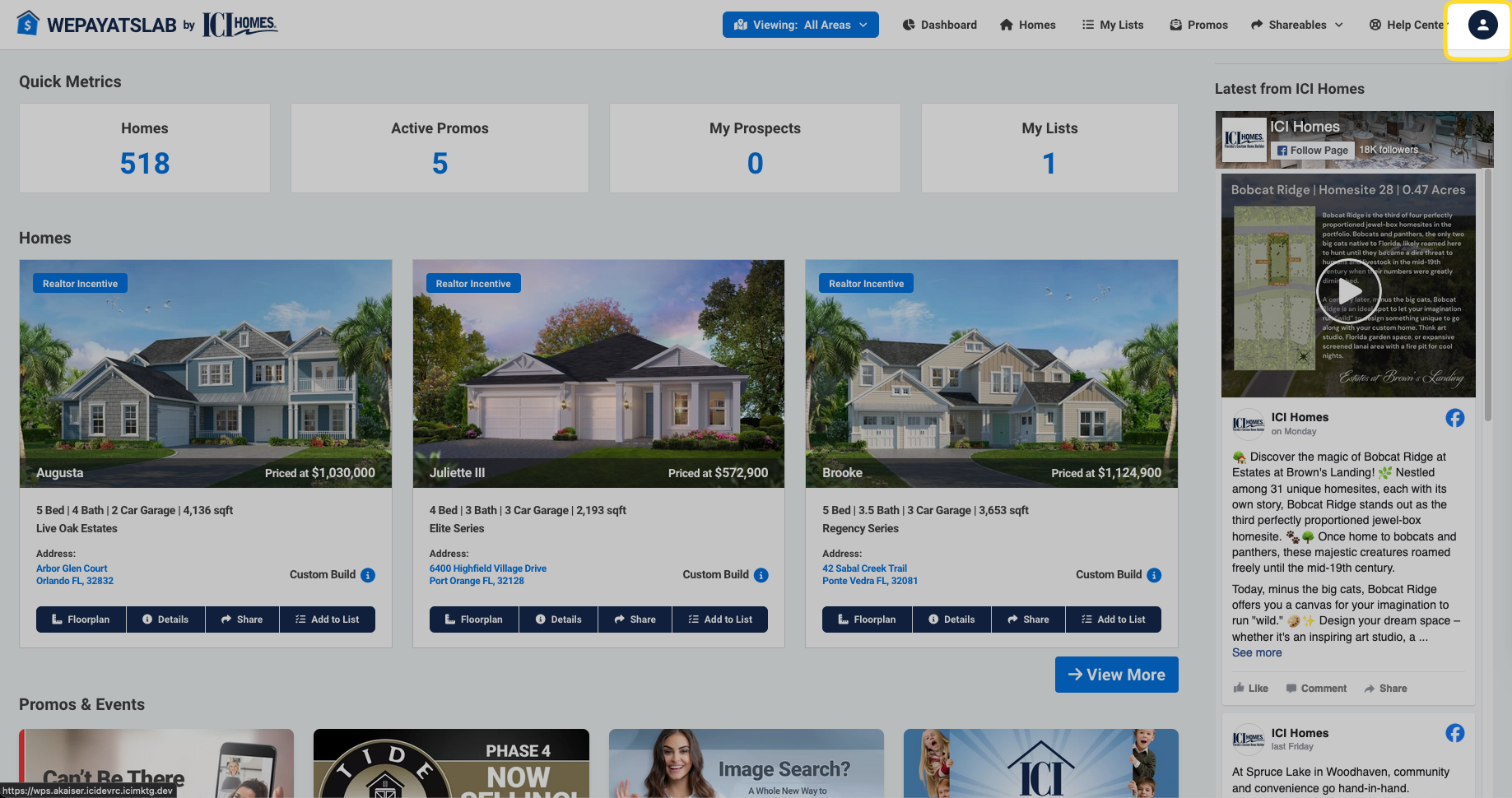Click the ICI Homes name on Monday post

point(1300,417)
